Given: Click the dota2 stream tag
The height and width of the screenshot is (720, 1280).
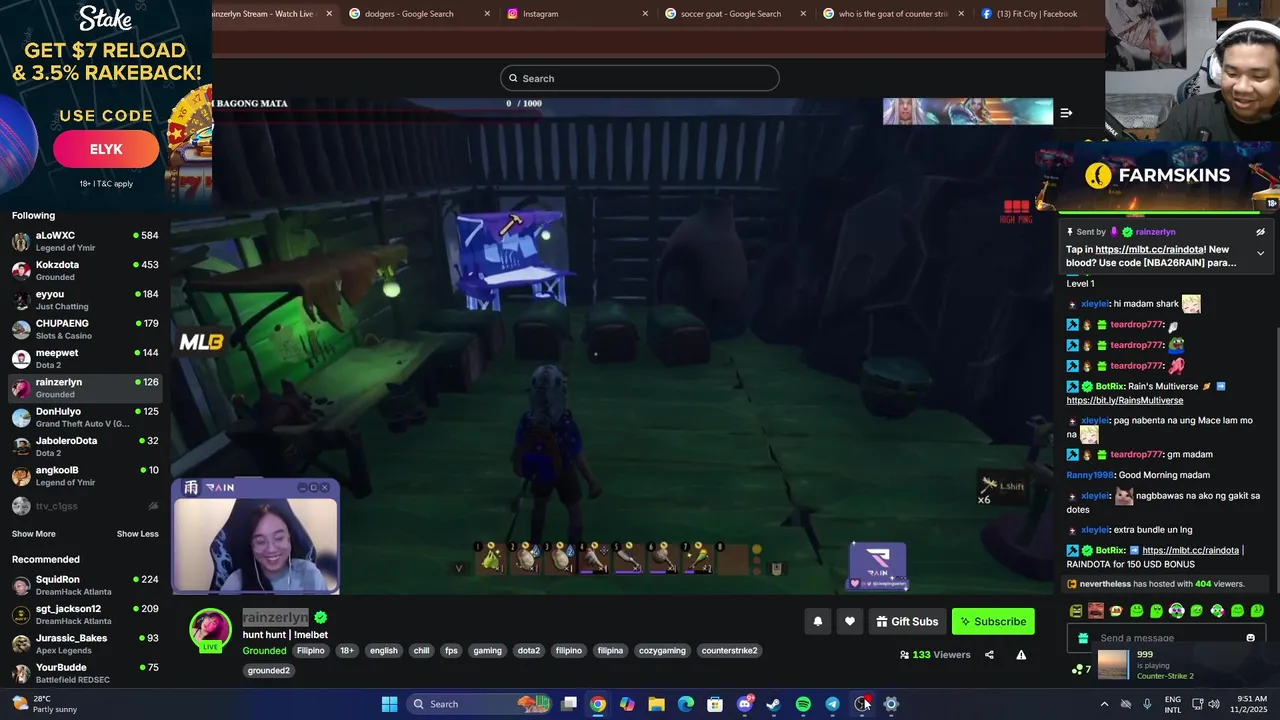Looking at the screenshot, I should click(x=529, y=651).
